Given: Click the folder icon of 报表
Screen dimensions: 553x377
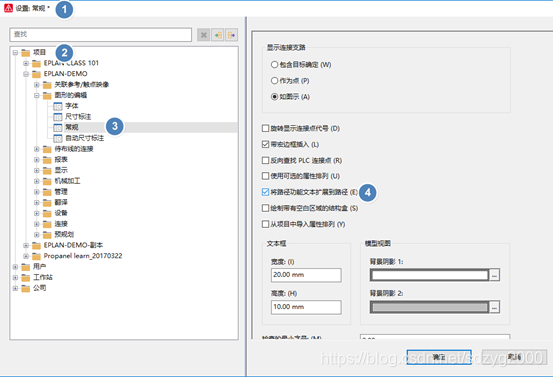Looking at the screenshot, I should (47, 160).
